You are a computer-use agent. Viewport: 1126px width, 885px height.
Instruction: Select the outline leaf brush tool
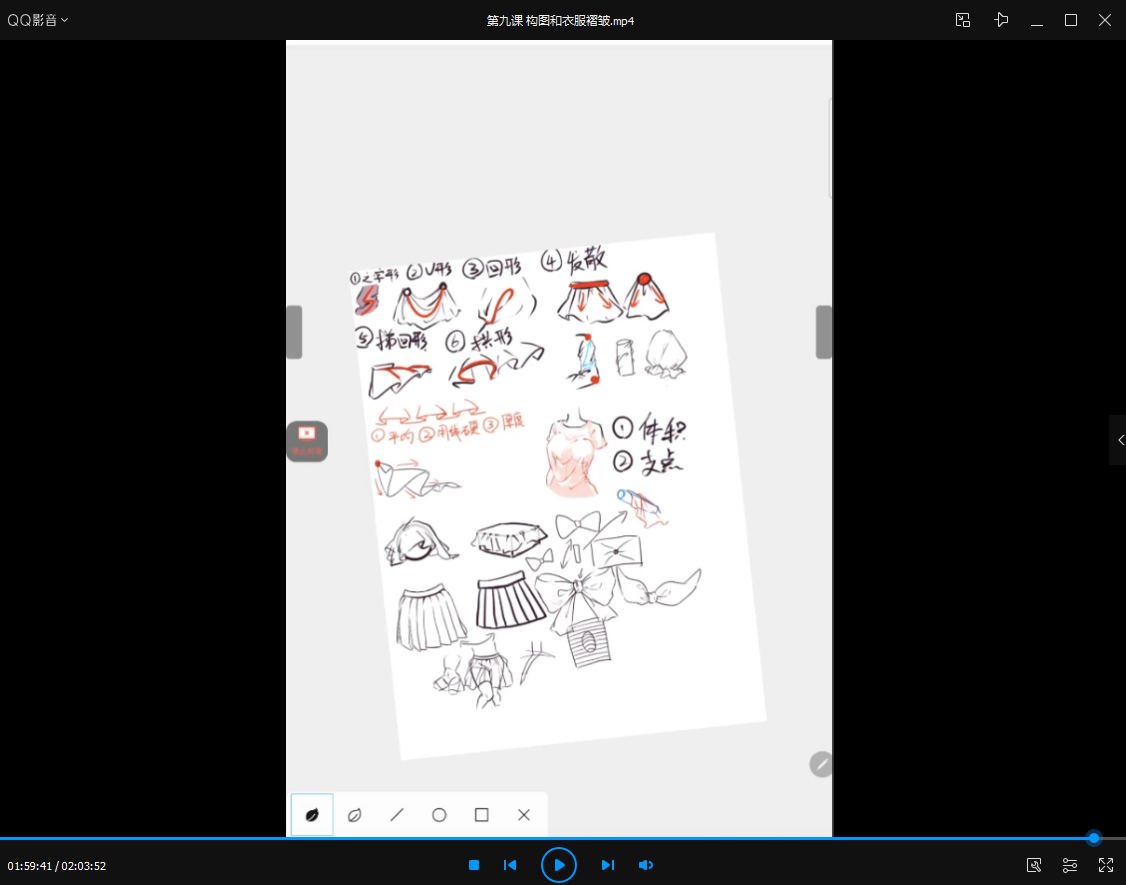pos(354,815)
